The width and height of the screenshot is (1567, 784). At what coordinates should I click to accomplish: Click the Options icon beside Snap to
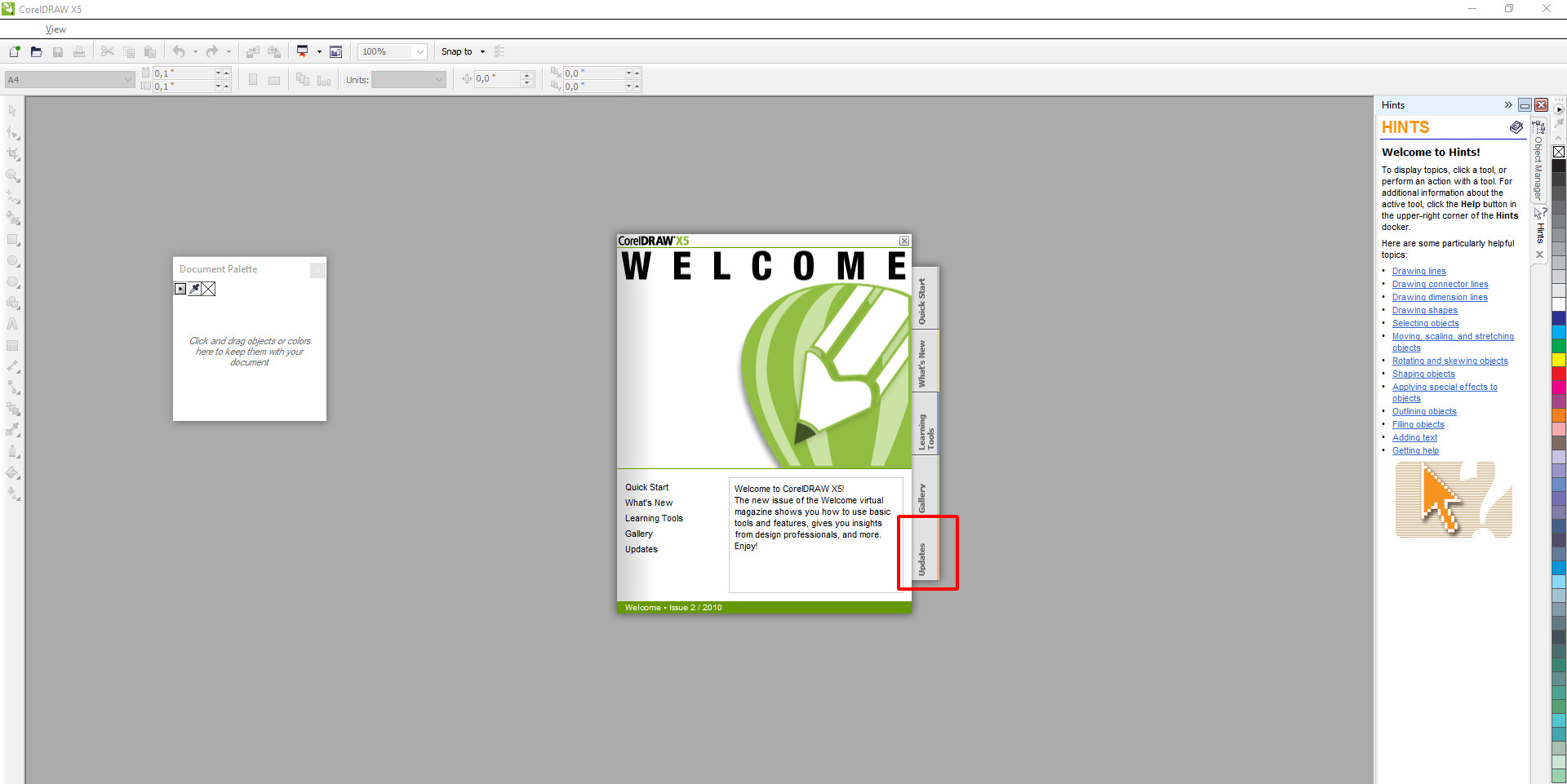499,51
